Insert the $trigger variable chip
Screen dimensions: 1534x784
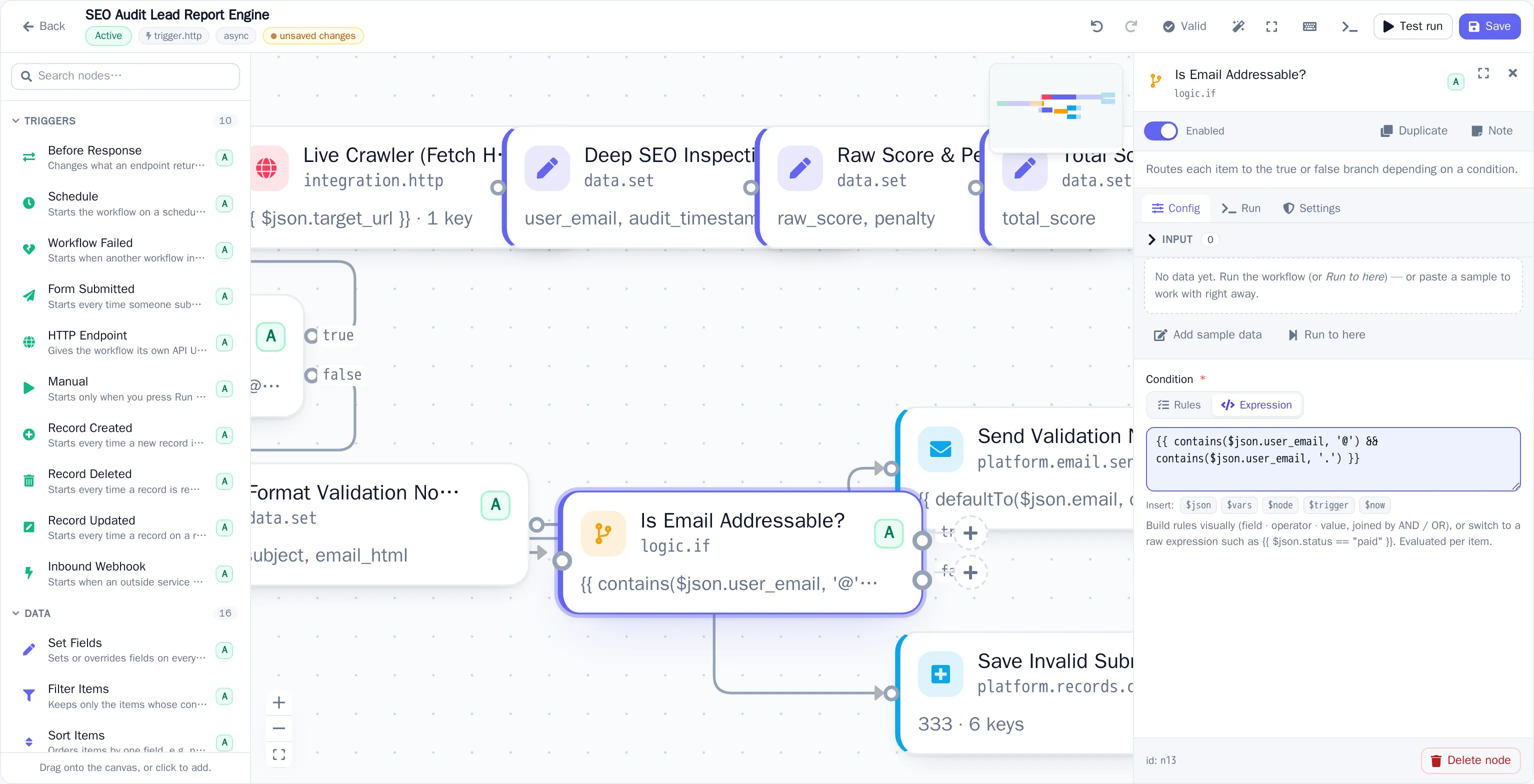coord(1328,505)
